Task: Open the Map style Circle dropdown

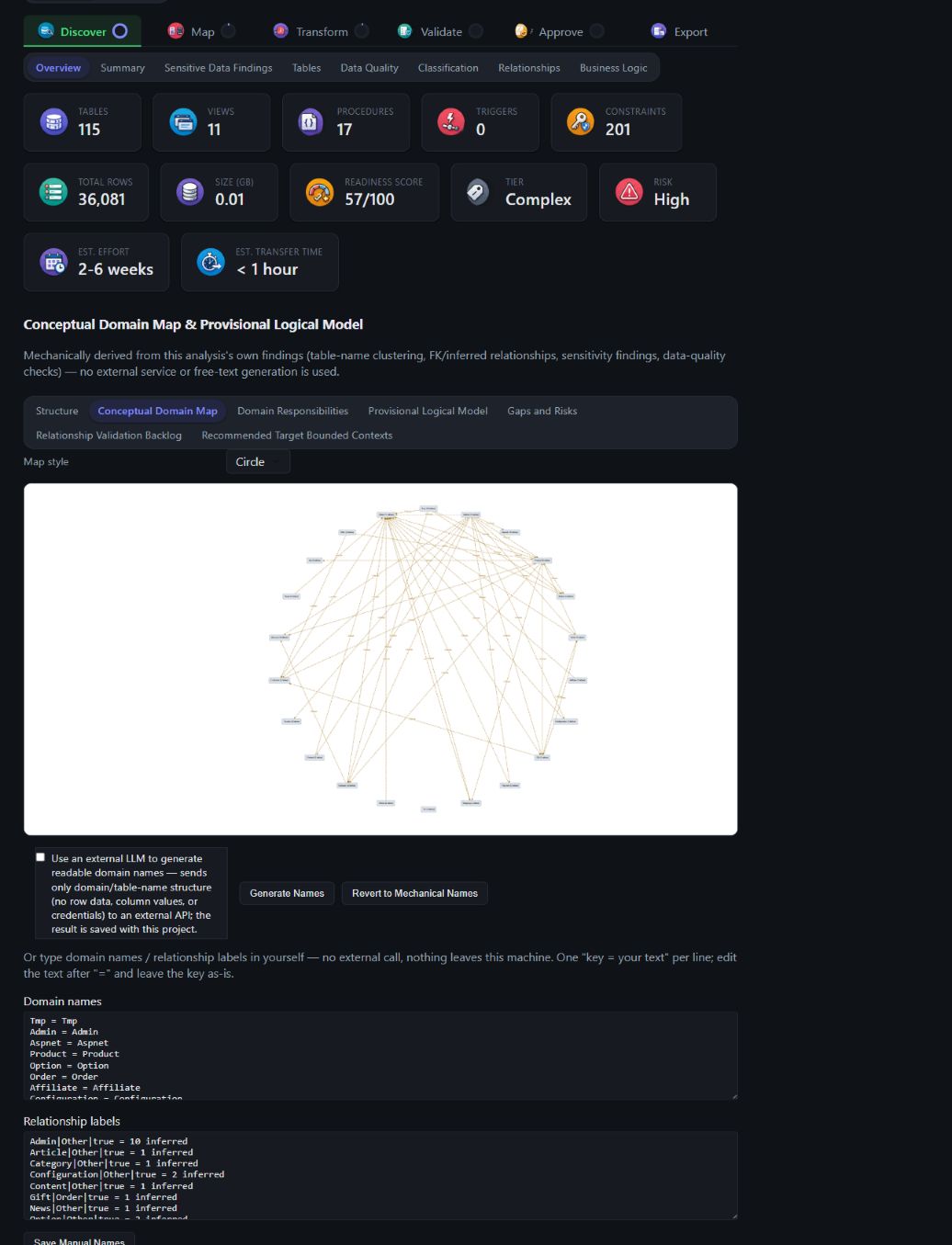Action: [258, 462]
